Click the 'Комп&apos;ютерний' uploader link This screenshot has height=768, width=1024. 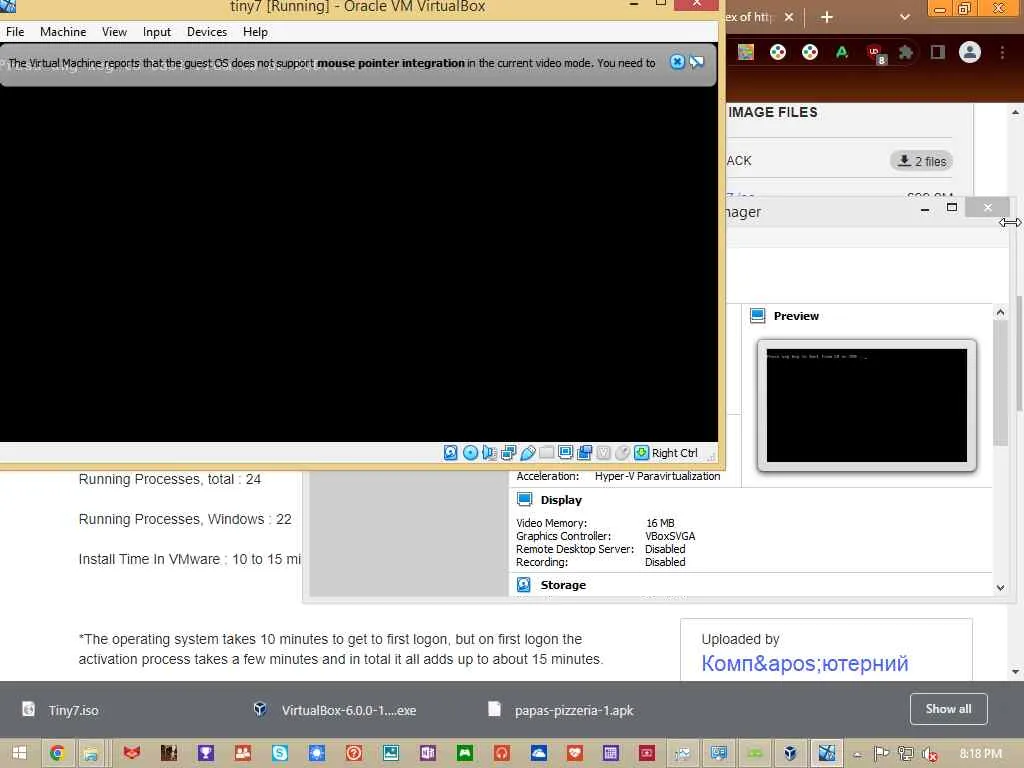tap(805, 663)
